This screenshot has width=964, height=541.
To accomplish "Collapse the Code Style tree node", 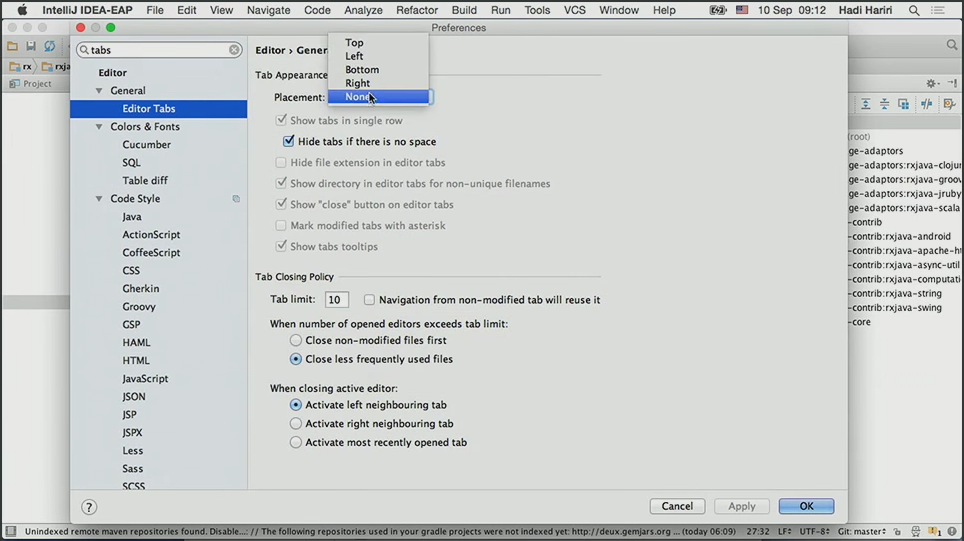I will pos(99,199).
